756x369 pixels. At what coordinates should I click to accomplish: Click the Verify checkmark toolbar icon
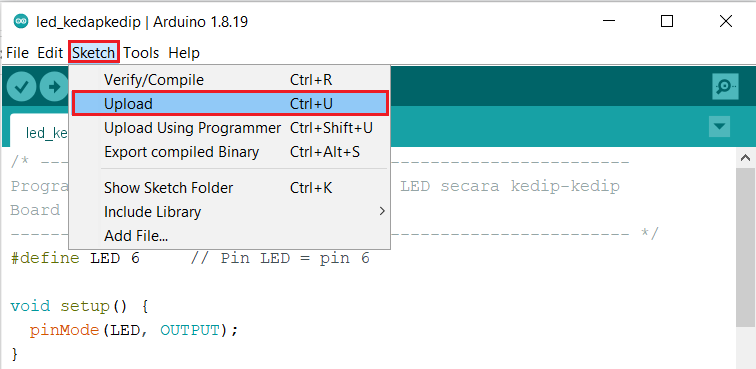pos(21,87)
